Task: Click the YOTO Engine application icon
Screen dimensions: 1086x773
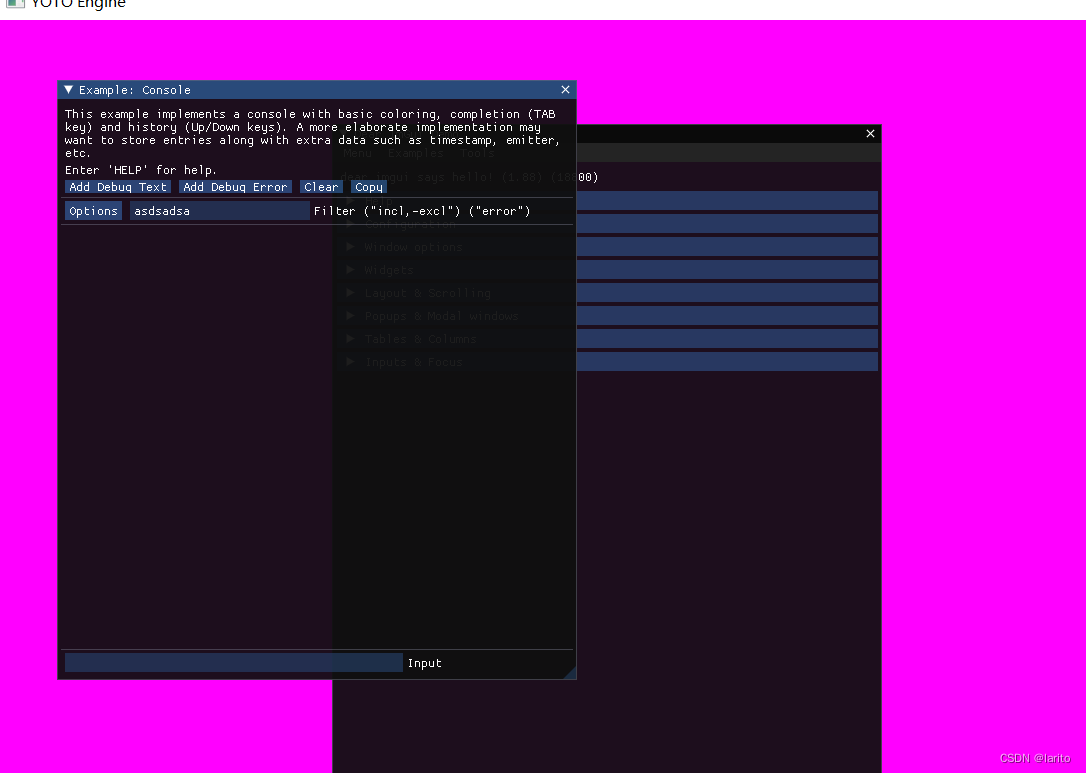Action: click(15, 3)
